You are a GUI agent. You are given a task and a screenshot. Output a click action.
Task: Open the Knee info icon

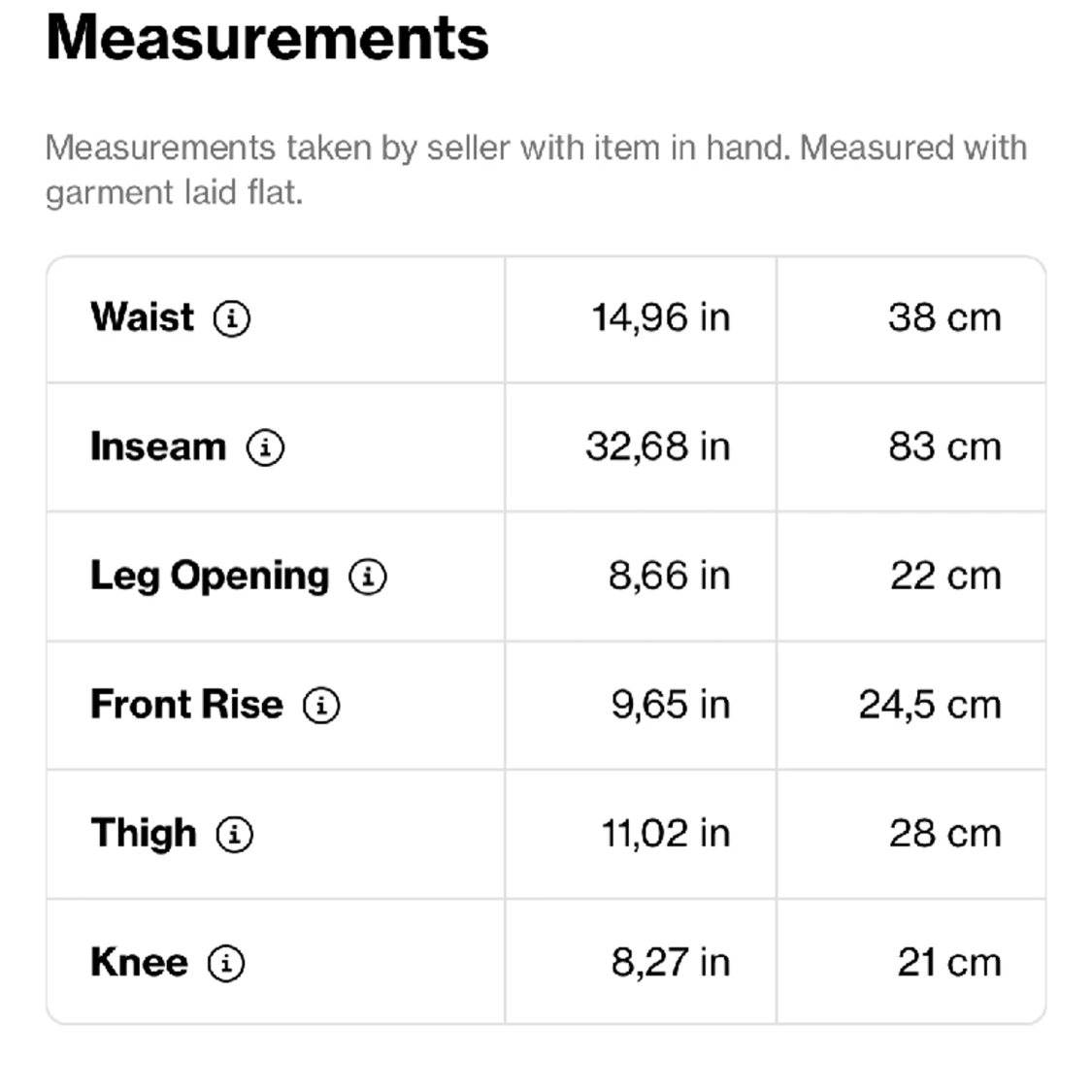pyautogui.click(x=226, y=964)
